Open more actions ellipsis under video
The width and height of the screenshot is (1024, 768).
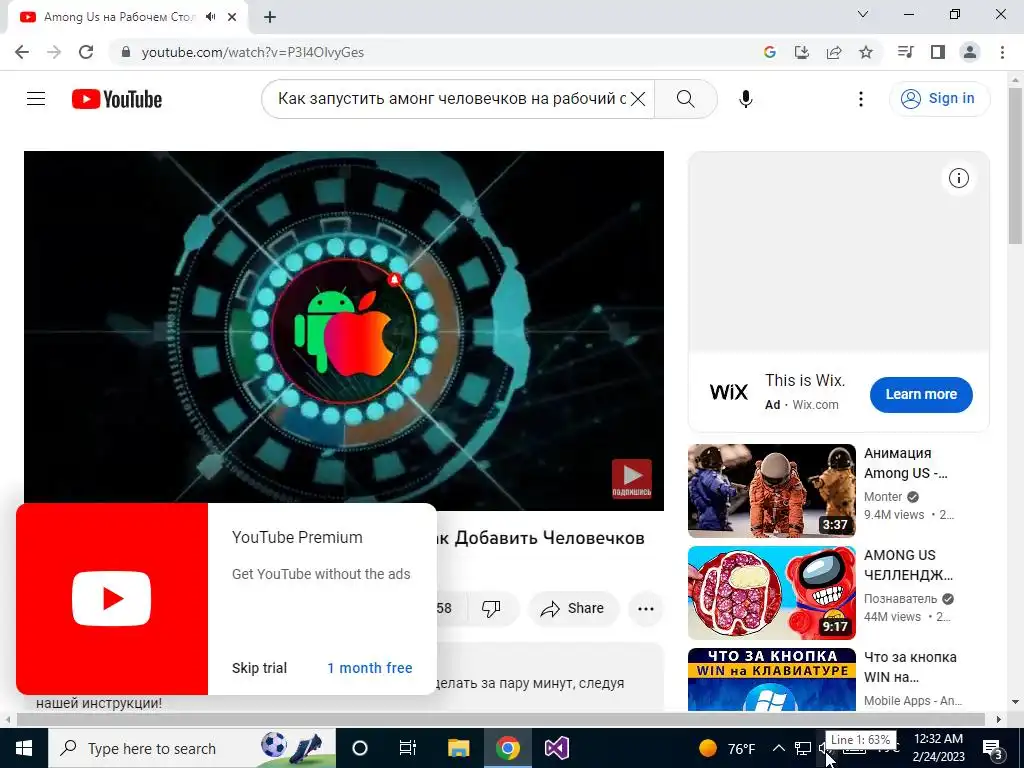pyautogui.click(x=646, y=609)
